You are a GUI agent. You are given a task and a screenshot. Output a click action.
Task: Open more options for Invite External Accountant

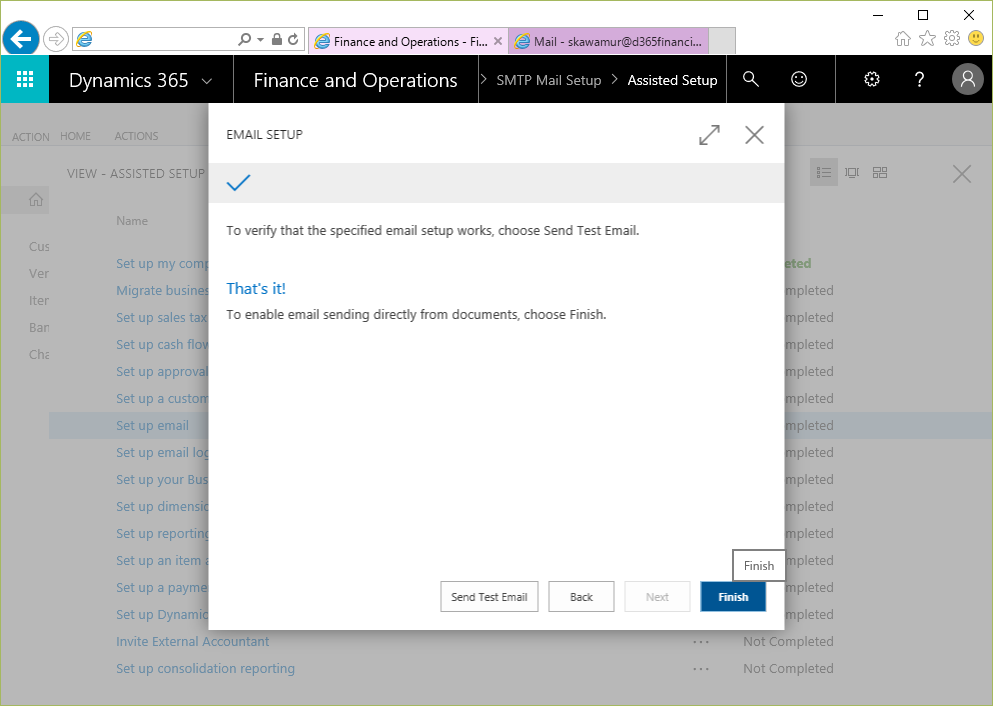coord(701,642)
